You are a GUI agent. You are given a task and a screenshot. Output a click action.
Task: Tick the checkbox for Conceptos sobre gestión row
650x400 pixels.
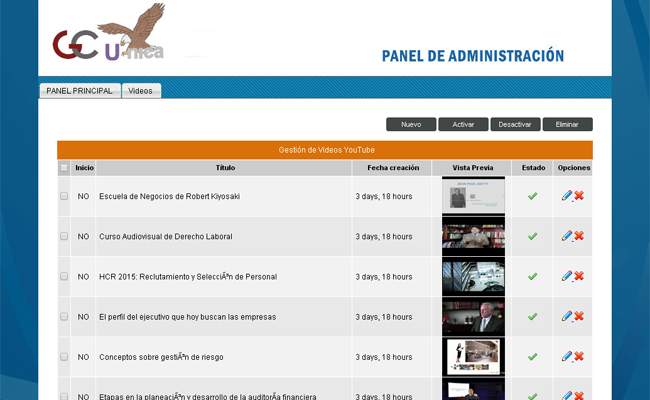[x=65, y=356]
